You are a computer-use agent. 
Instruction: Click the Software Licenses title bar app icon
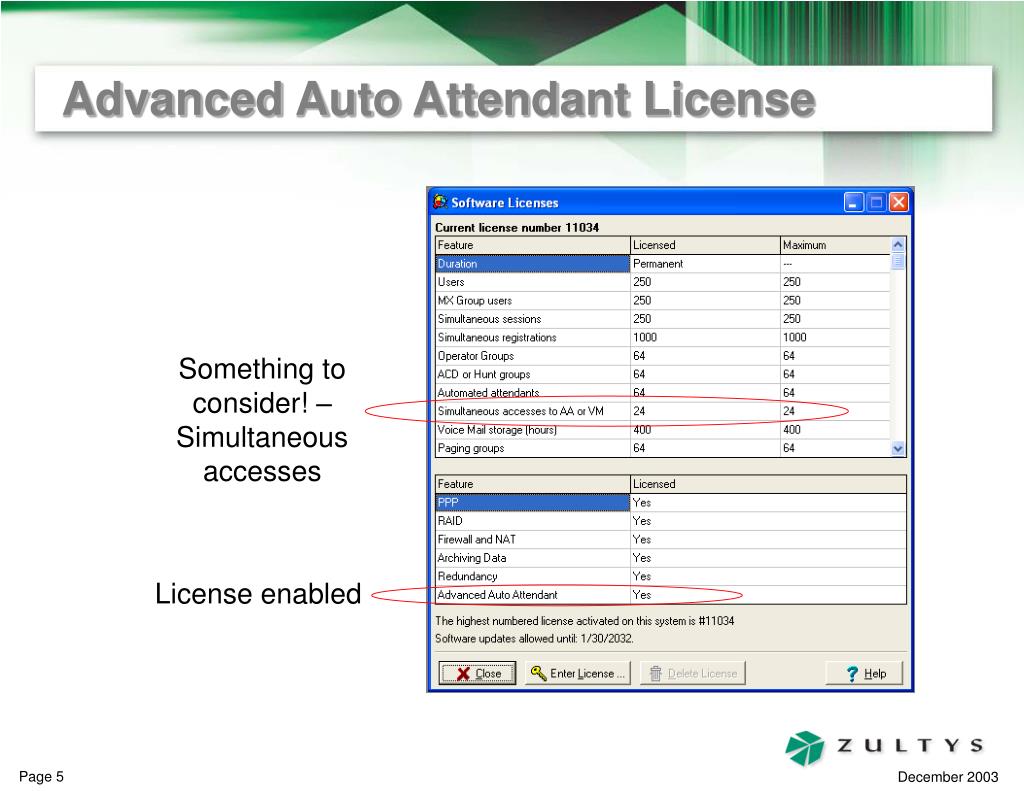[441, 202]
